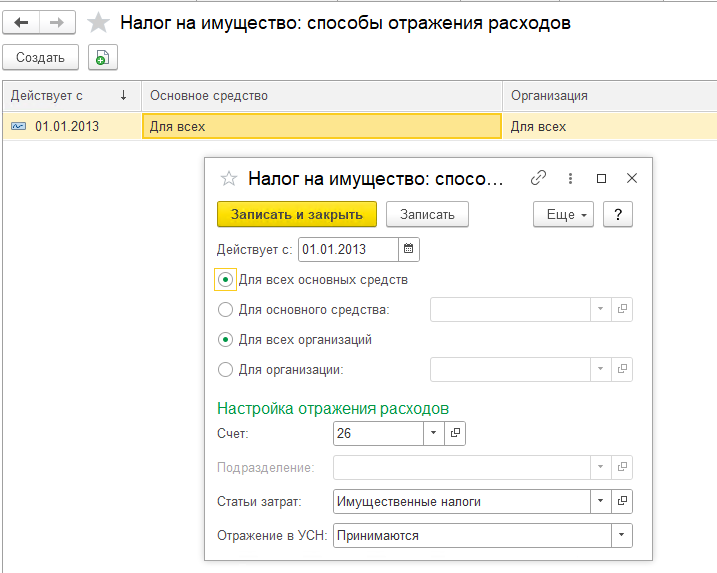717x573 pixels.
Task: Expand the Счет dropdown list
Action: click(433, 433)
